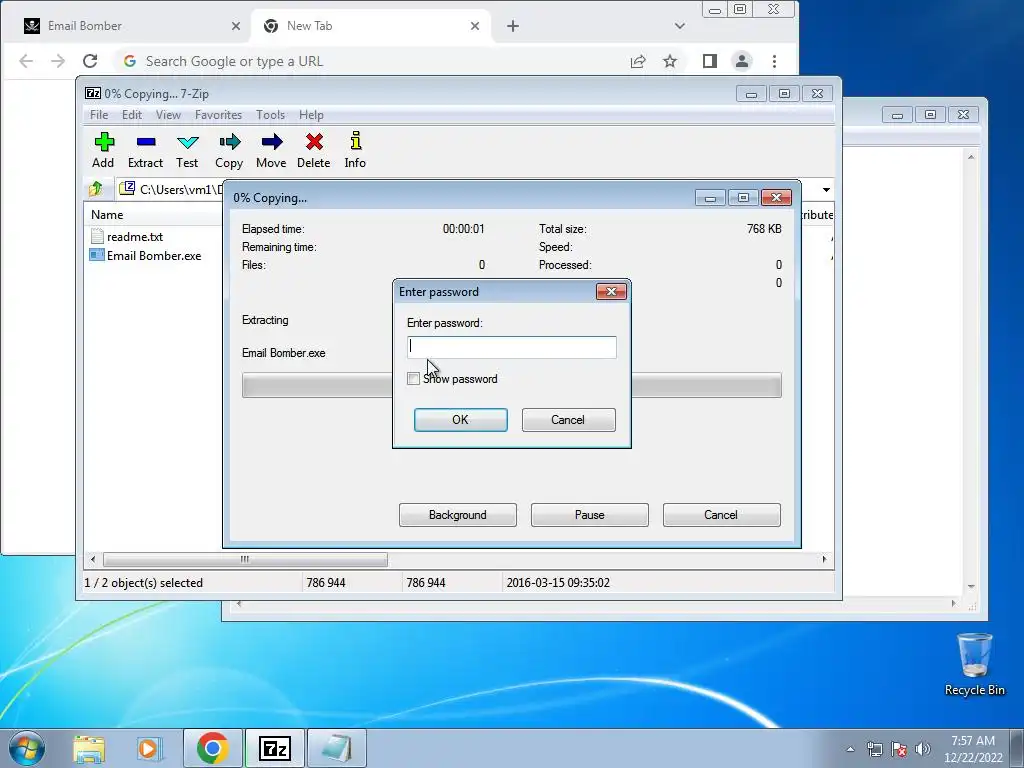Click the share page icon in Chrome

pos(638,61)
